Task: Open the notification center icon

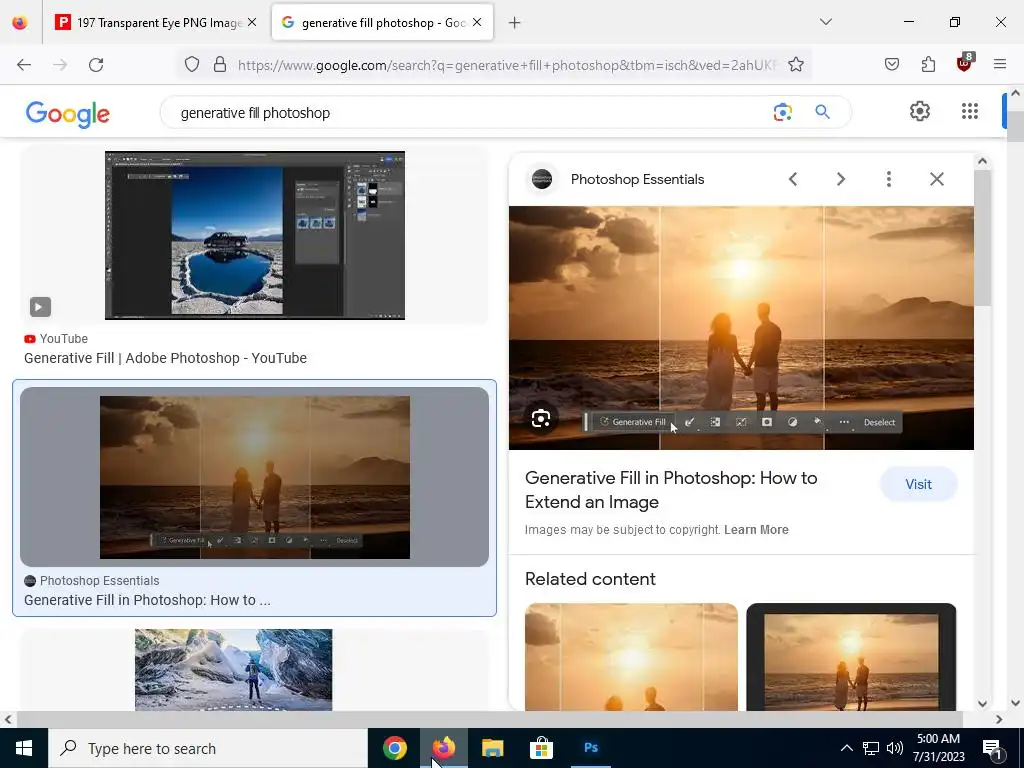Action: click(x=993, y=748)
